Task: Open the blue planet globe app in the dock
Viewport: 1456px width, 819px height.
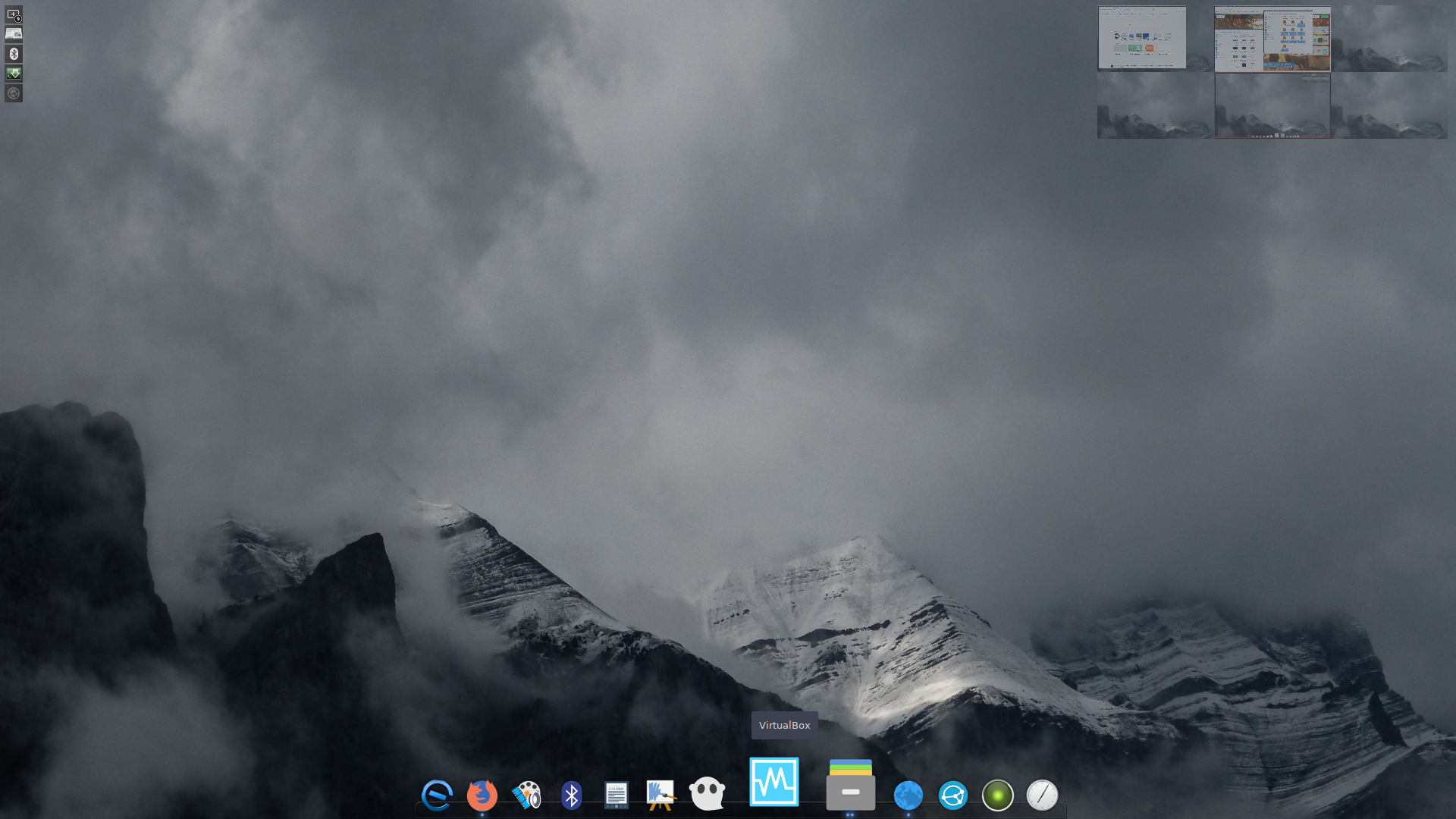Action: point(908,795)
